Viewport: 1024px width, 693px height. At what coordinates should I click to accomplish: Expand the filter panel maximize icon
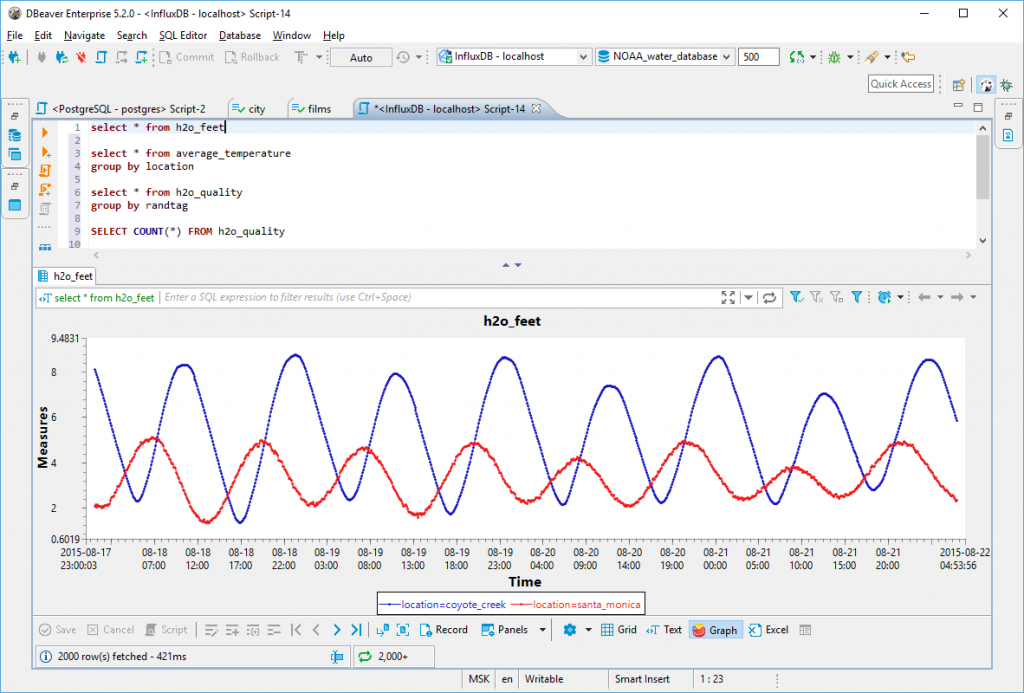pos(728,298)
